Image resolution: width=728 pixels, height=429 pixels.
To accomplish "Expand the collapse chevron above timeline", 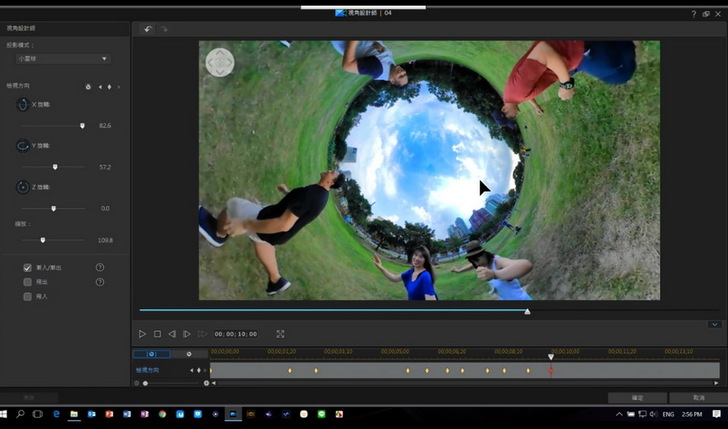I will (x=714, y=324).
